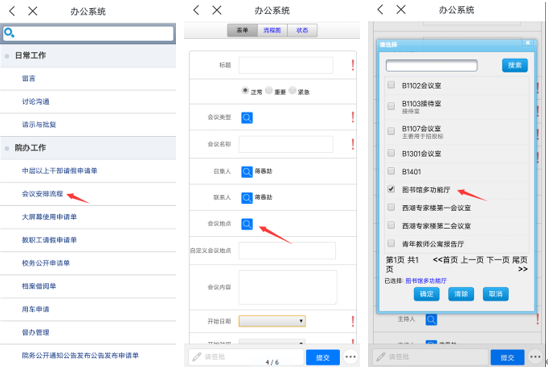The height and width of the screenshot is (368, 548).
Task: Open the 开始日期 dropdown
Action: [272, 321]
